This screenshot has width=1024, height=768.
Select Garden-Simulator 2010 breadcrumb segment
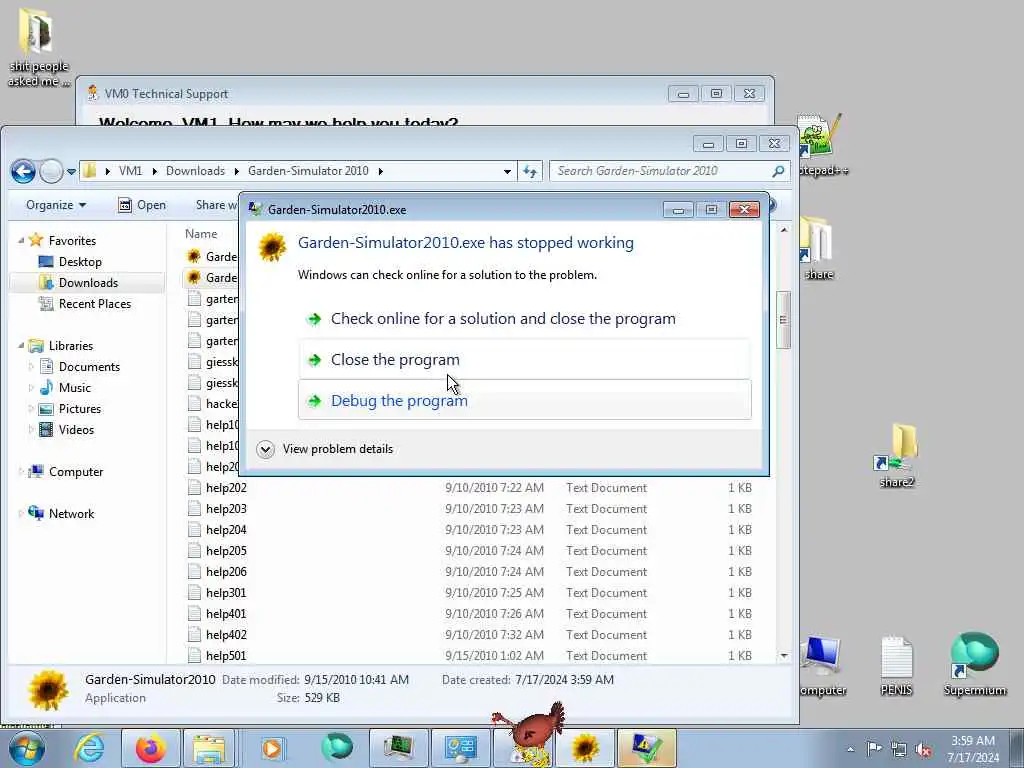click(x=308, y=171)
